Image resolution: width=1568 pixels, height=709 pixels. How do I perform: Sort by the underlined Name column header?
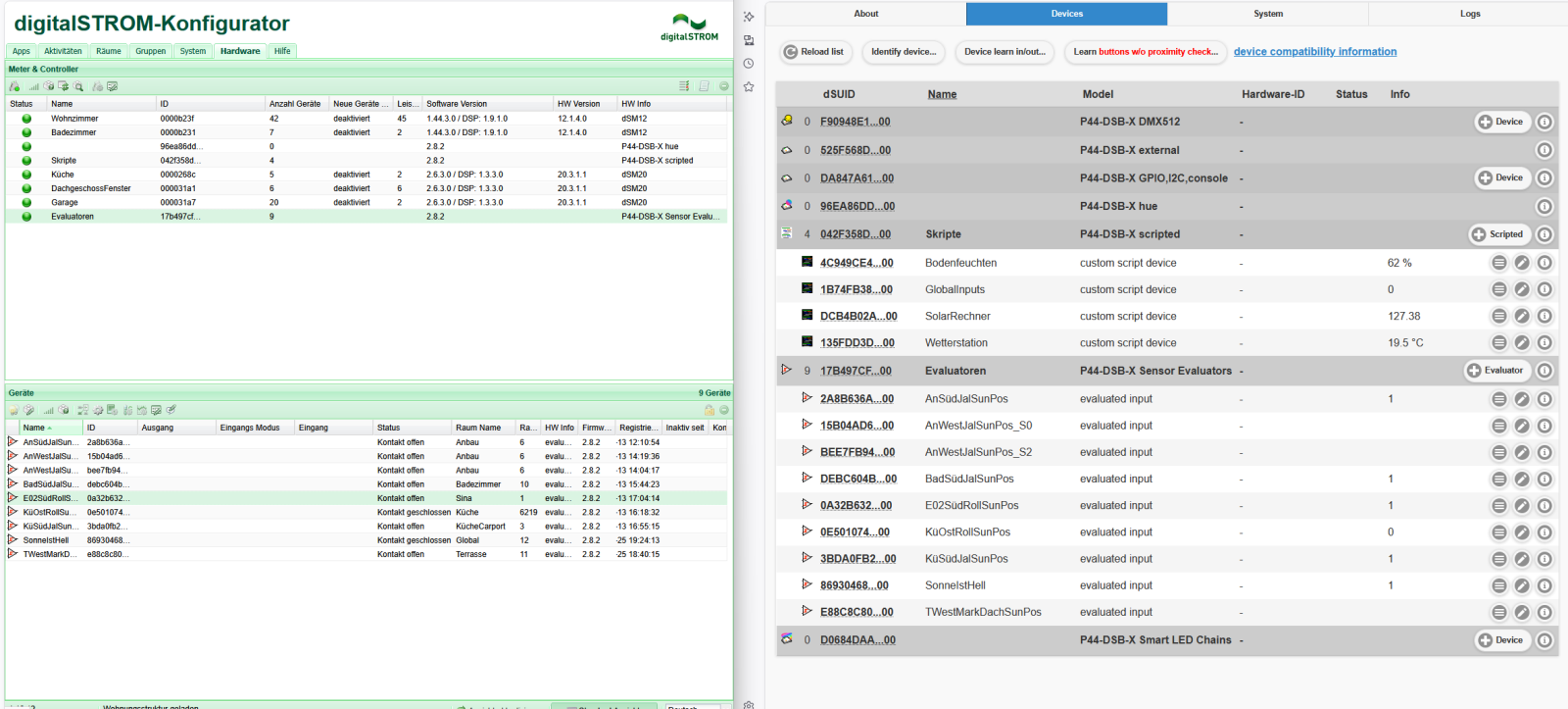[x=942, y=94]
